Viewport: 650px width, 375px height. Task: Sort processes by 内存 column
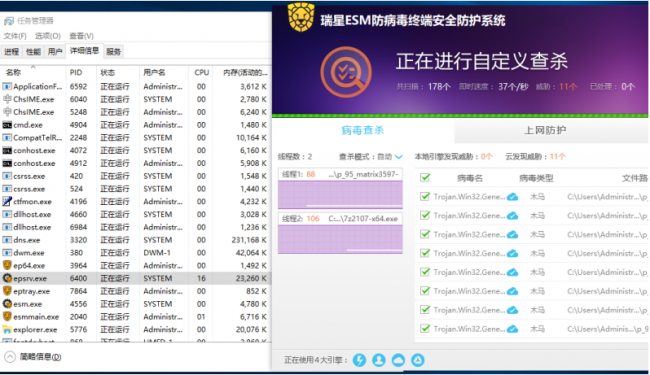(x=243, y=72)
